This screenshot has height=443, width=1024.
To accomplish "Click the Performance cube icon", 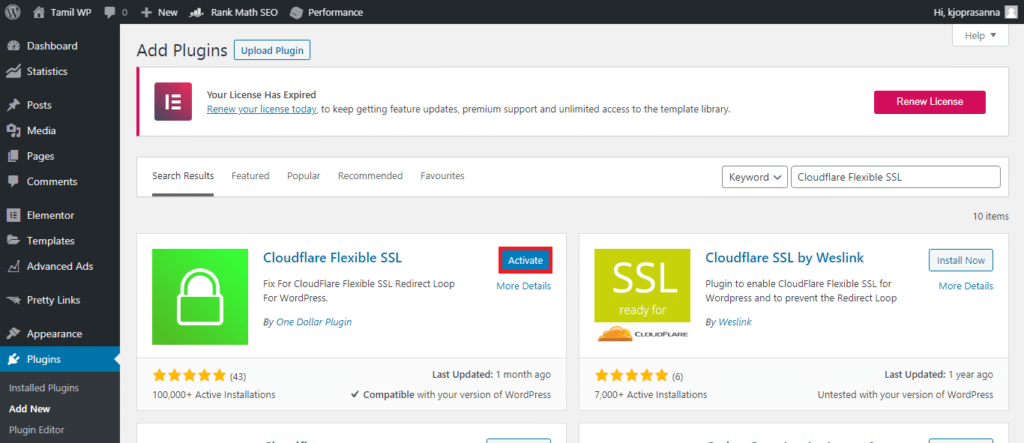I will pyautogui.click(x=296, y=12).
